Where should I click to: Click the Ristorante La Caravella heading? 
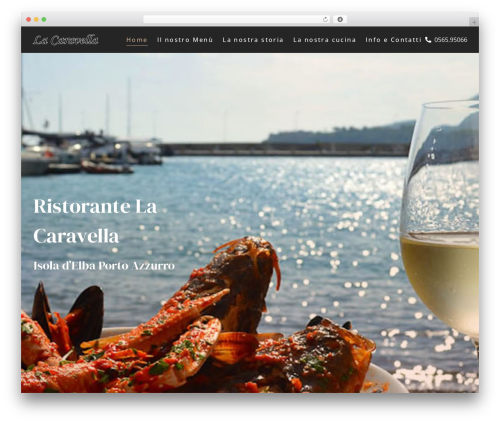click(x=95, y=221)
